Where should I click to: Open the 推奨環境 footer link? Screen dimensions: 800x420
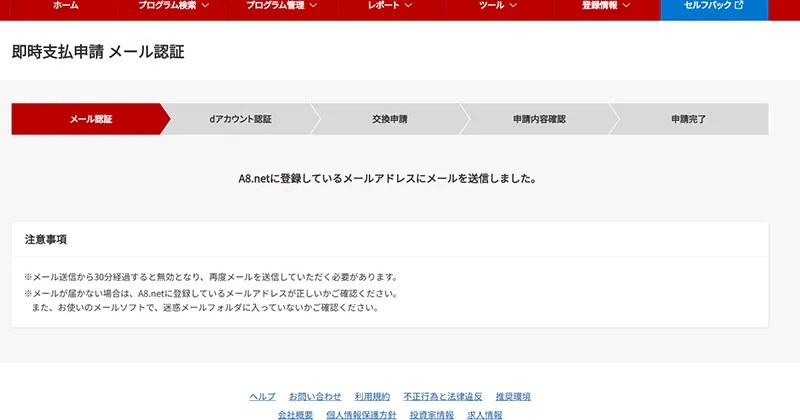point(513,397)
